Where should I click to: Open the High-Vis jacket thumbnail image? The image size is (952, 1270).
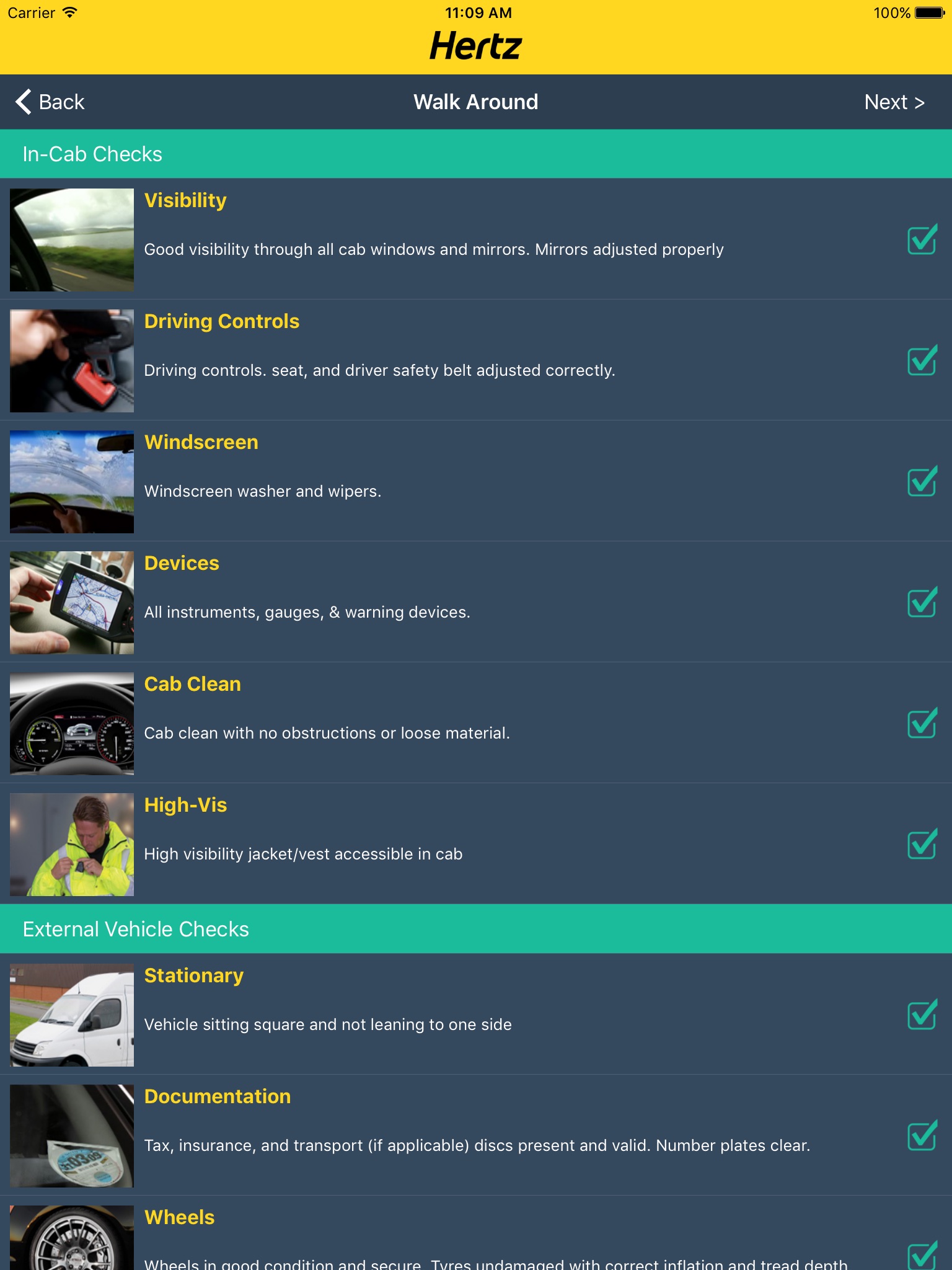[x=72, y=845]
